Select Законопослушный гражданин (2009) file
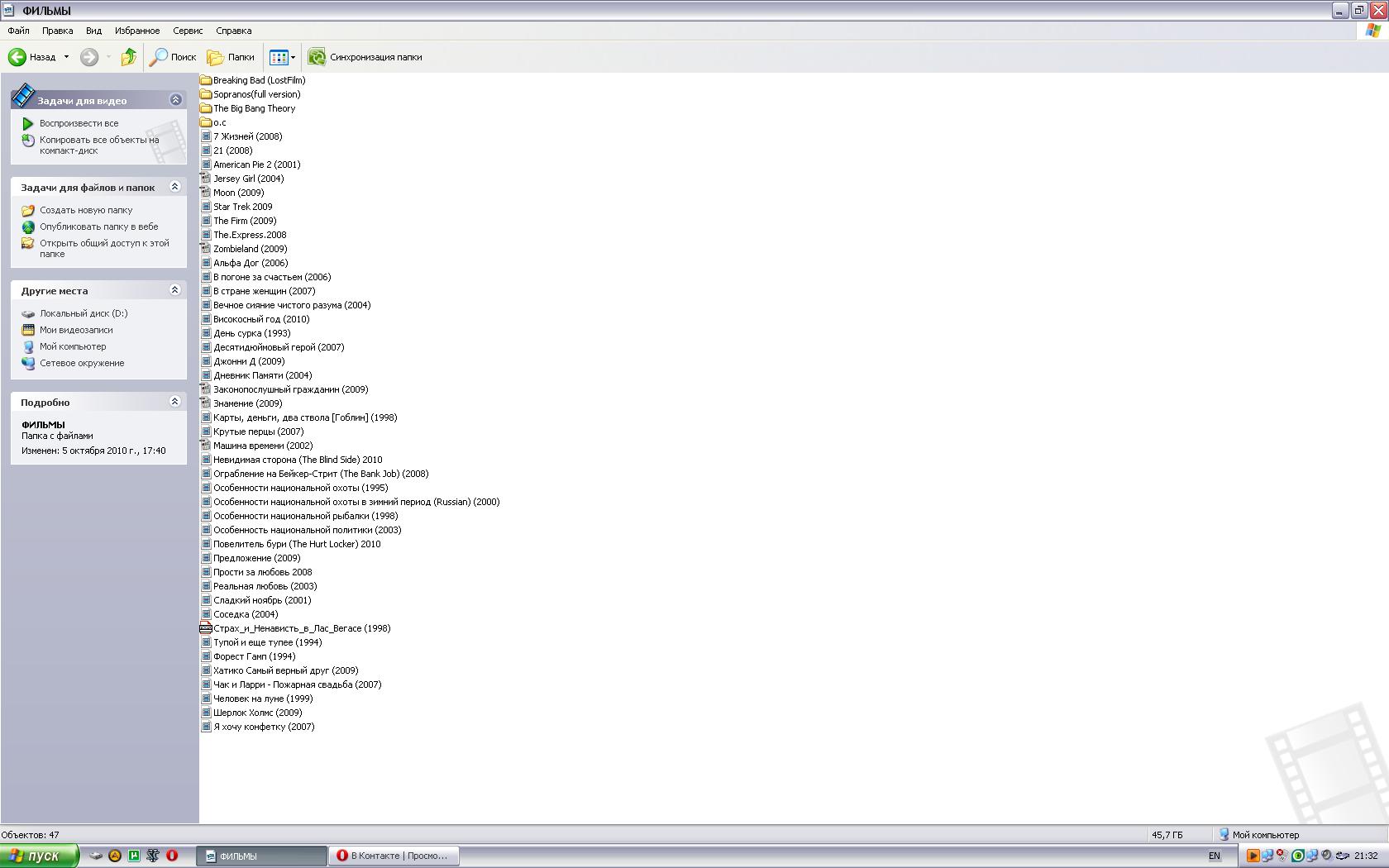The image size is (1389, 868). pos(284,389)
